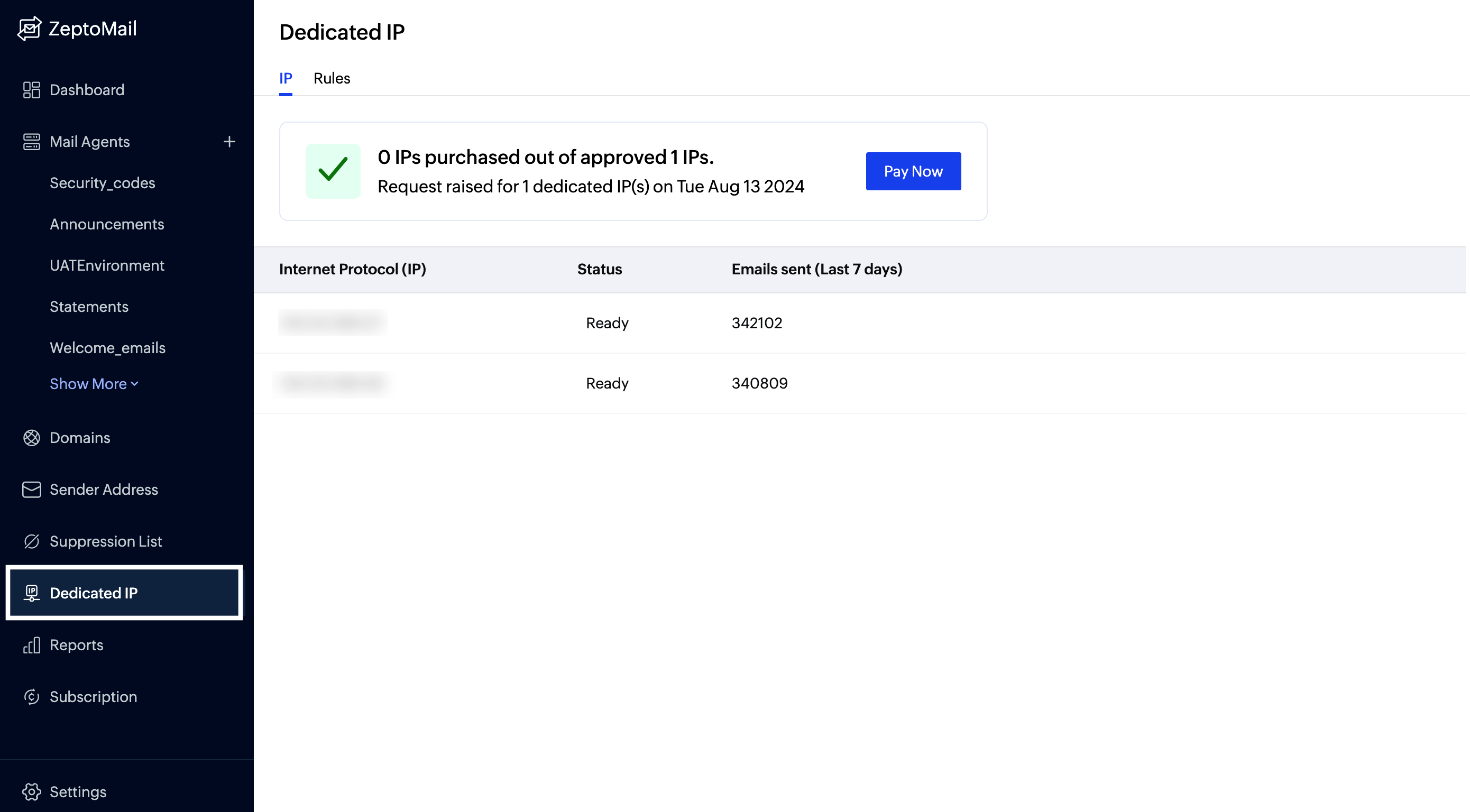The image size is (1470, 812).
Task: Click the Mail Agents server icon
Action: pyautogui.click(x=31, y=142)
